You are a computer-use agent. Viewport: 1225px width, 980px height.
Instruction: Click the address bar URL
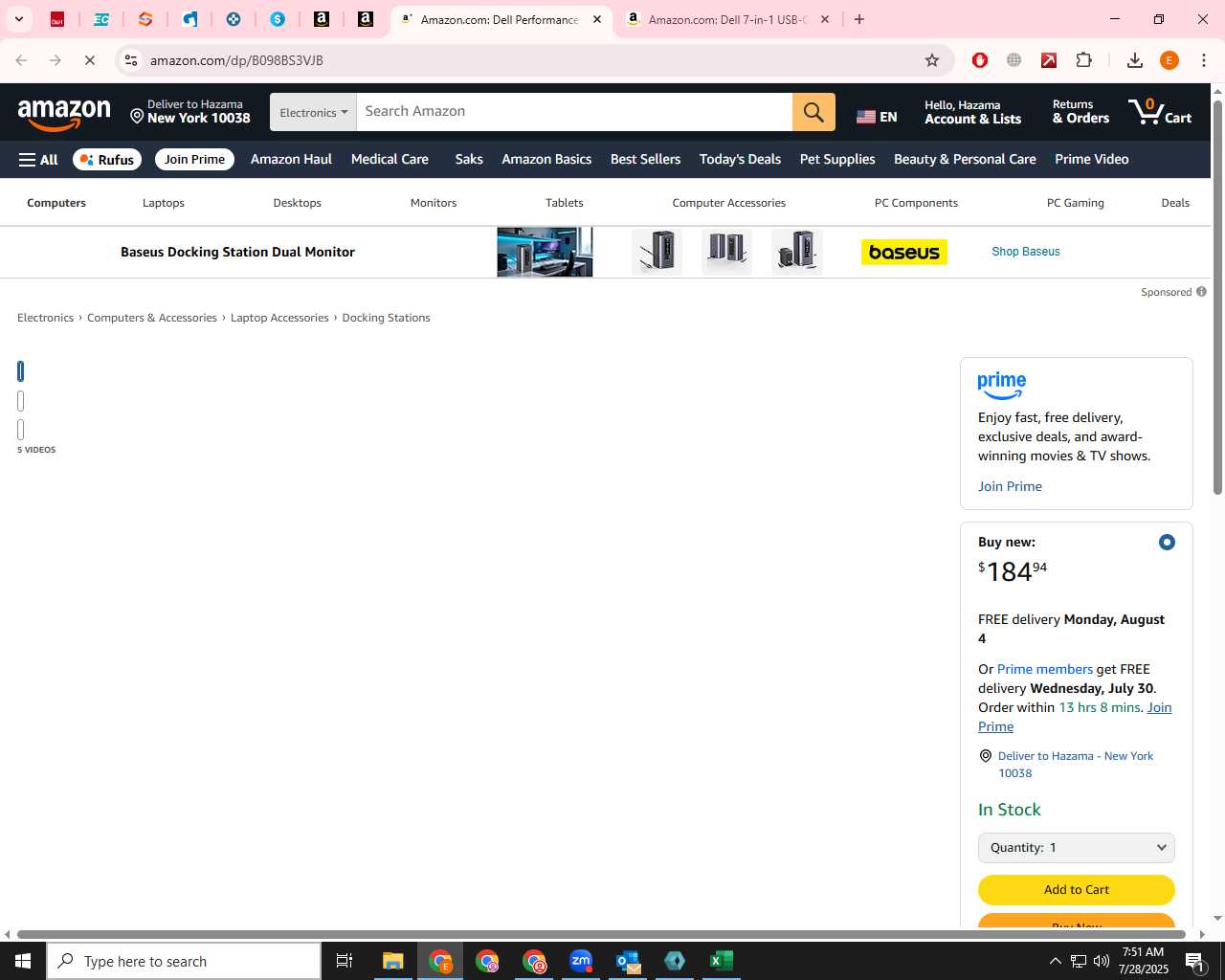click(236, 60)
